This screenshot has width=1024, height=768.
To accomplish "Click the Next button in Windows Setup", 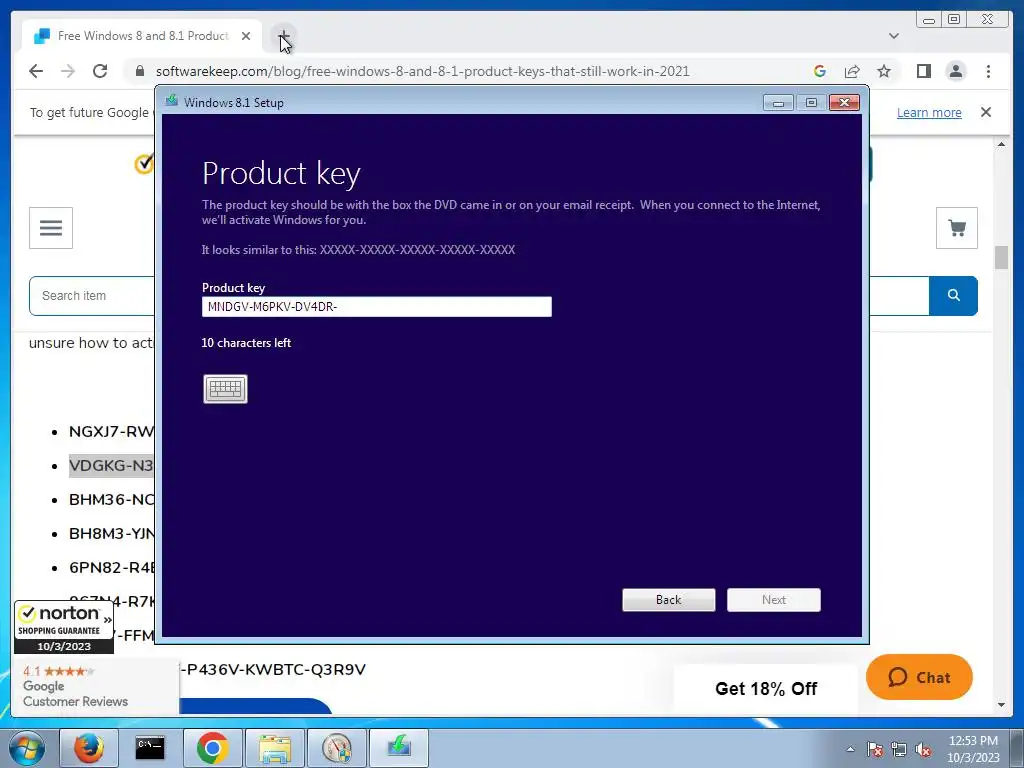I will [774, 600].
